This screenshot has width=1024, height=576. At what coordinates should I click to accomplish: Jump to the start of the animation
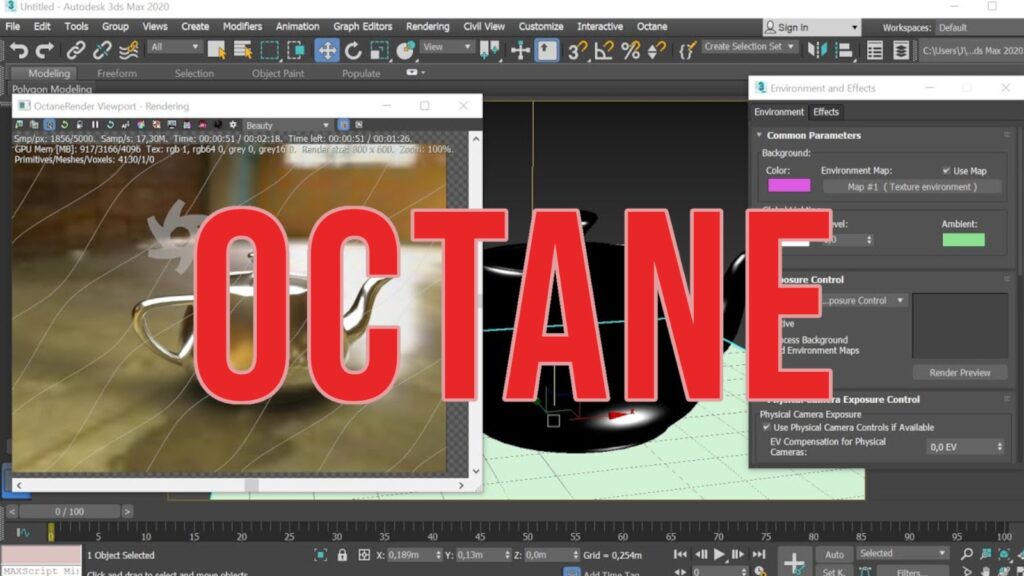pos(680,554)
